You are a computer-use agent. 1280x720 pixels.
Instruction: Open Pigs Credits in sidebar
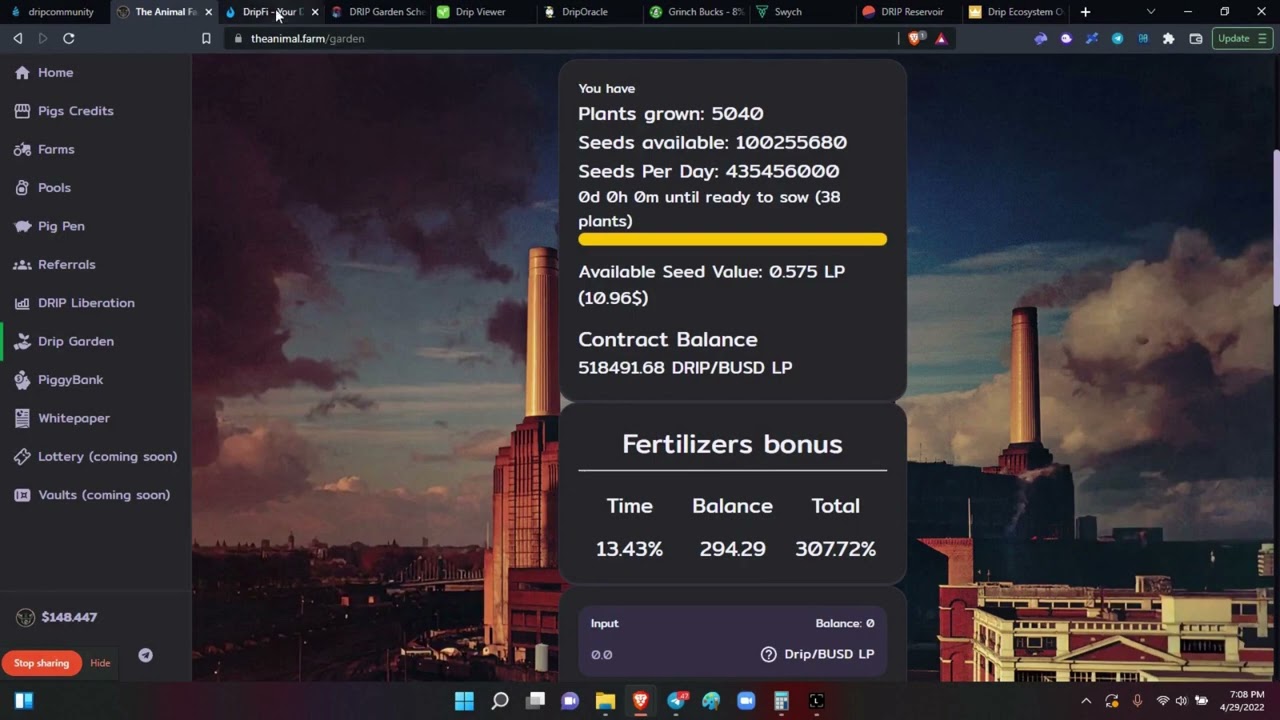click(64, 111)
